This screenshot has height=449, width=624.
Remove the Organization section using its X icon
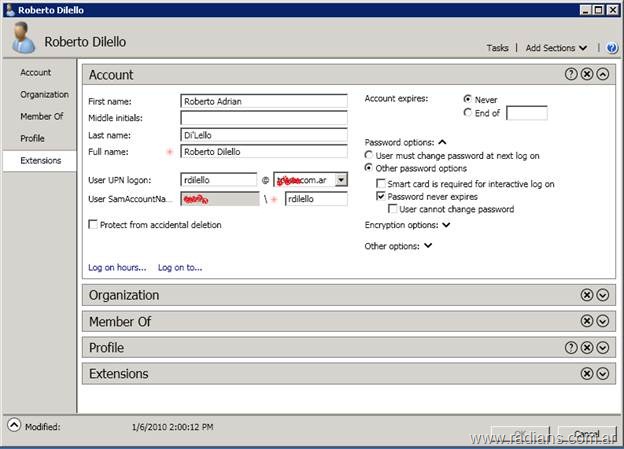pos(587,295)
